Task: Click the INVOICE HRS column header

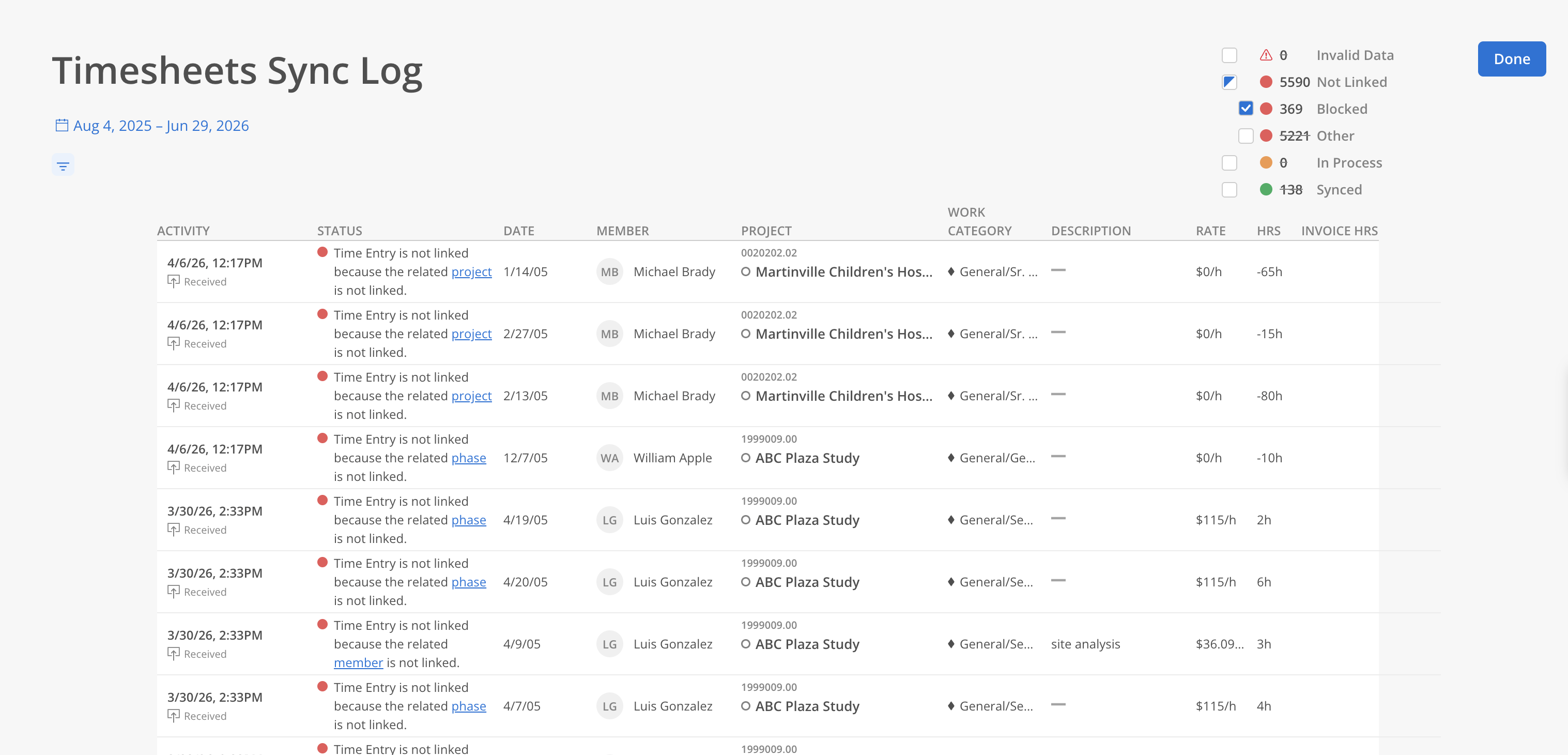Action: pos(1339,231)
